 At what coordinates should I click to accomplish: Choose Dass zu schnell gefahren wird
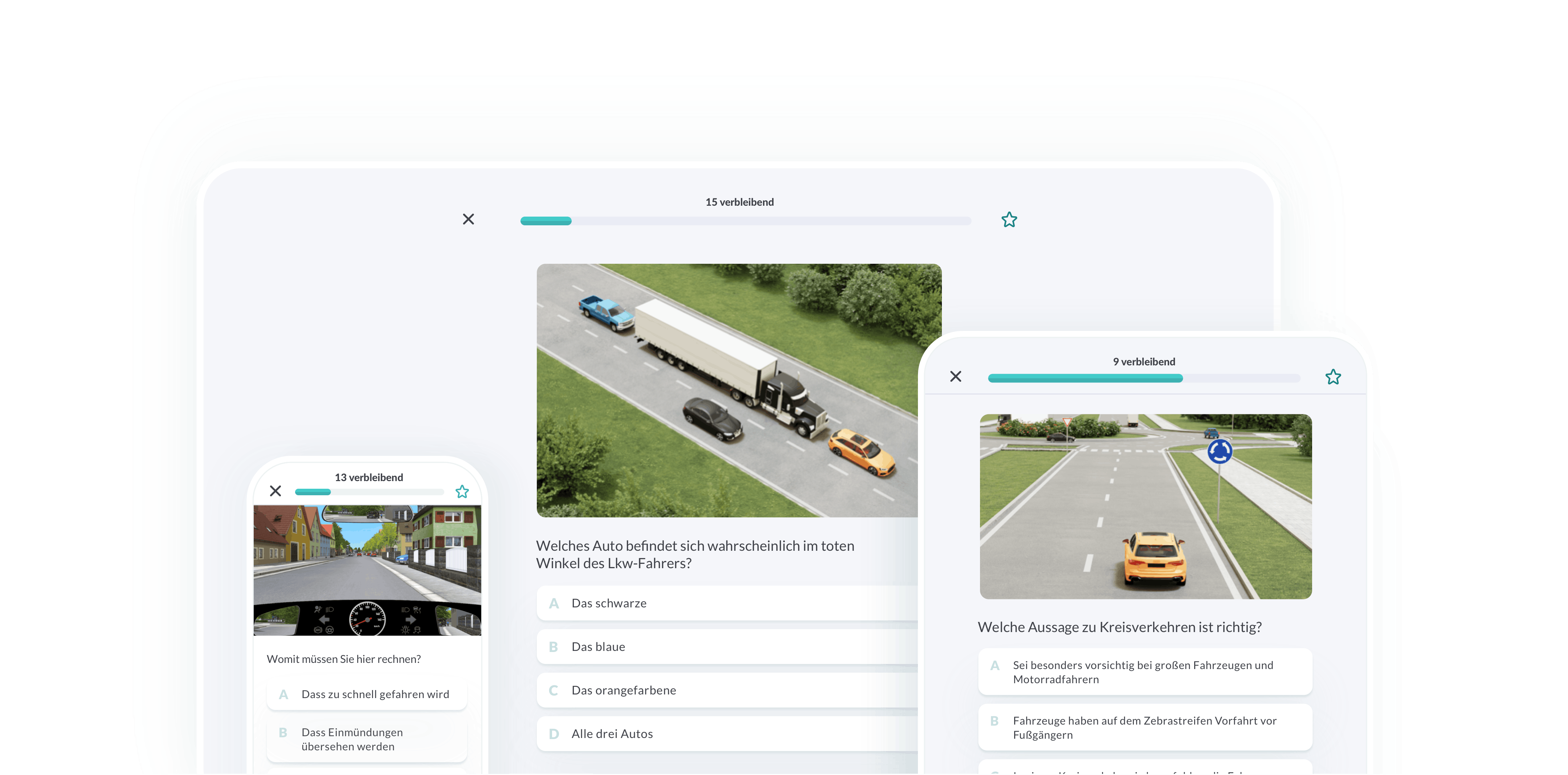coord(367,694)
